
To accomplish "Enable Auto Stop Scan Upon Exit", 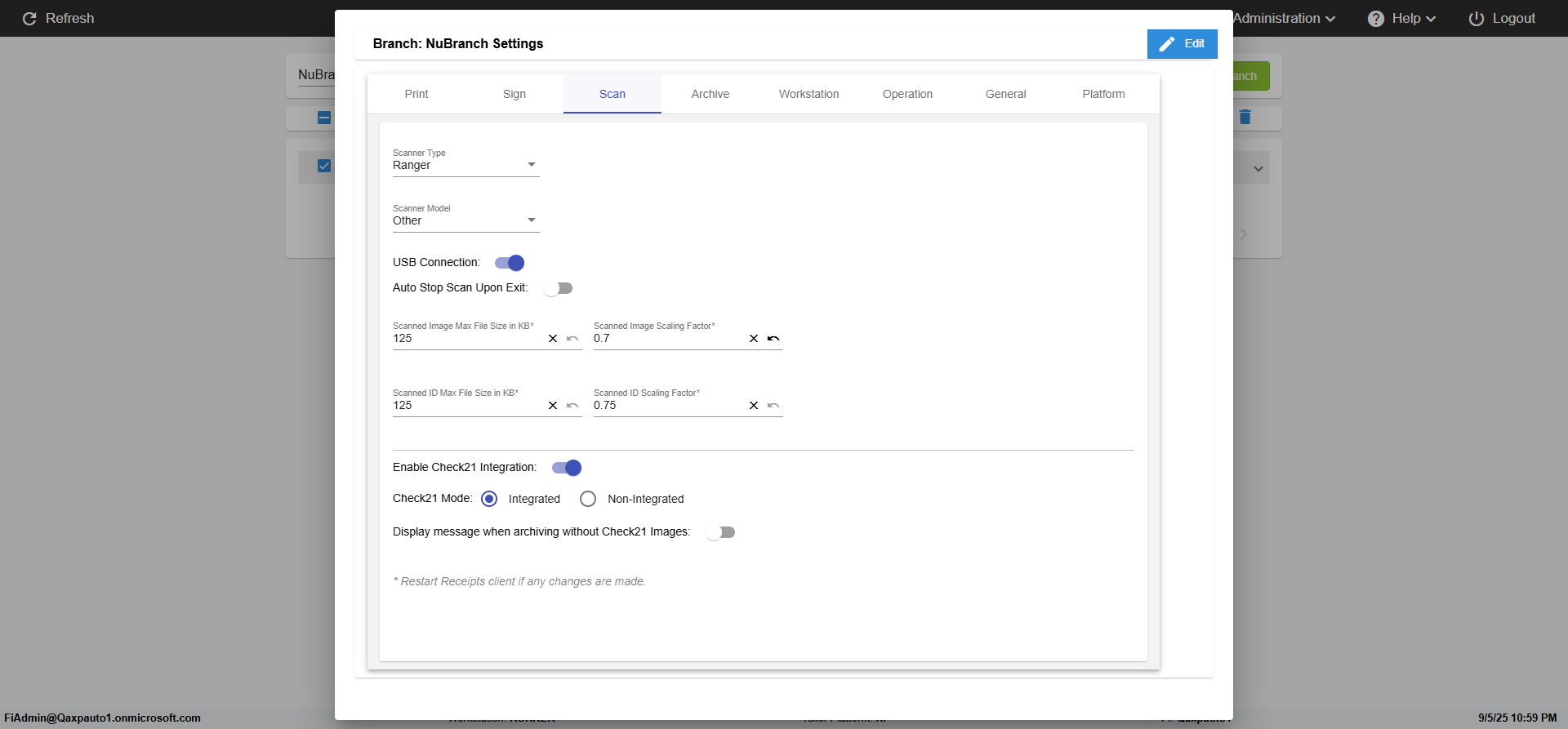I will [x=559, y=288].
